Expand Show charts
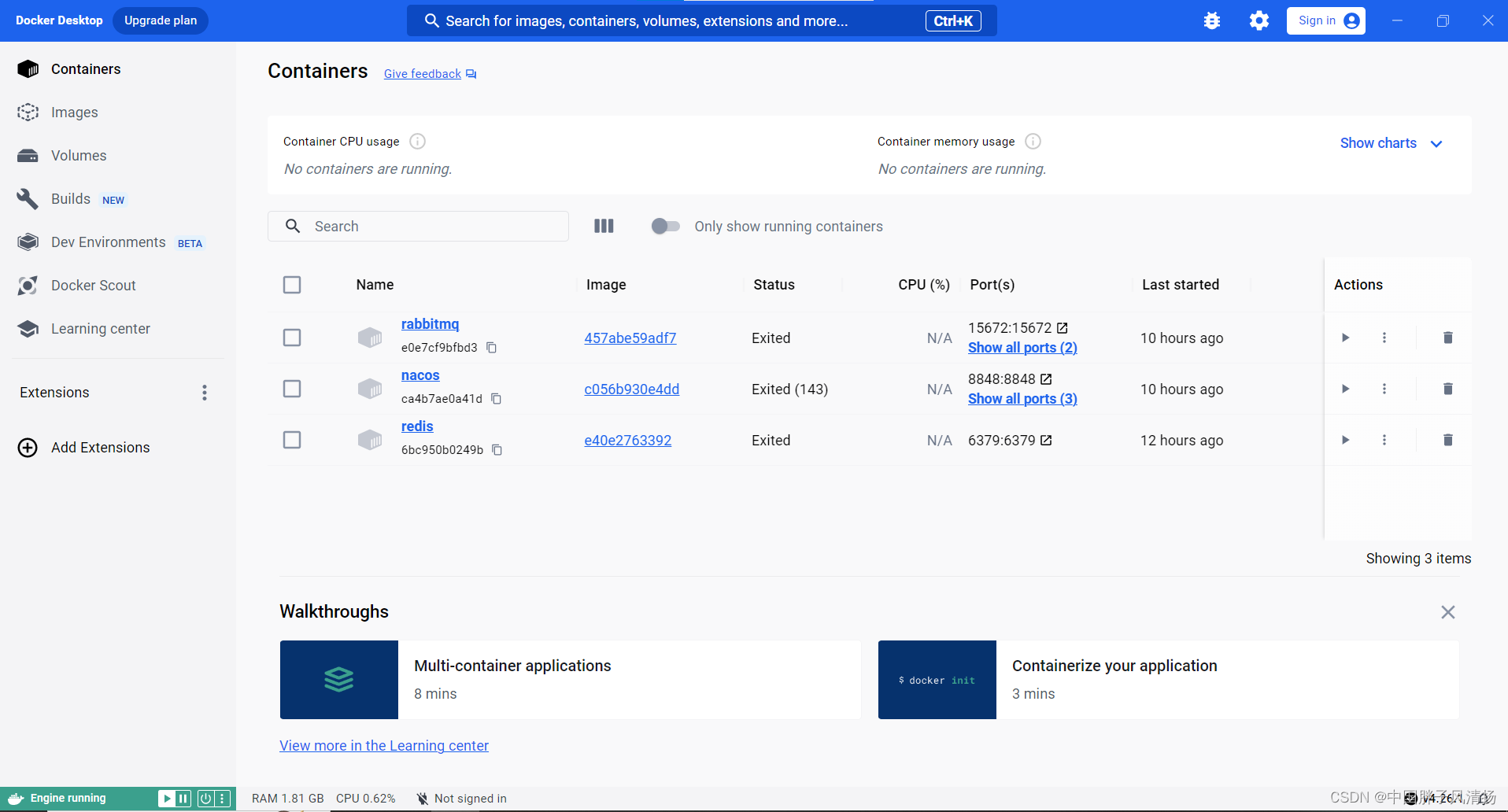The width and height of the screenshot is (1508, 812). click(x=1391, y=143)
